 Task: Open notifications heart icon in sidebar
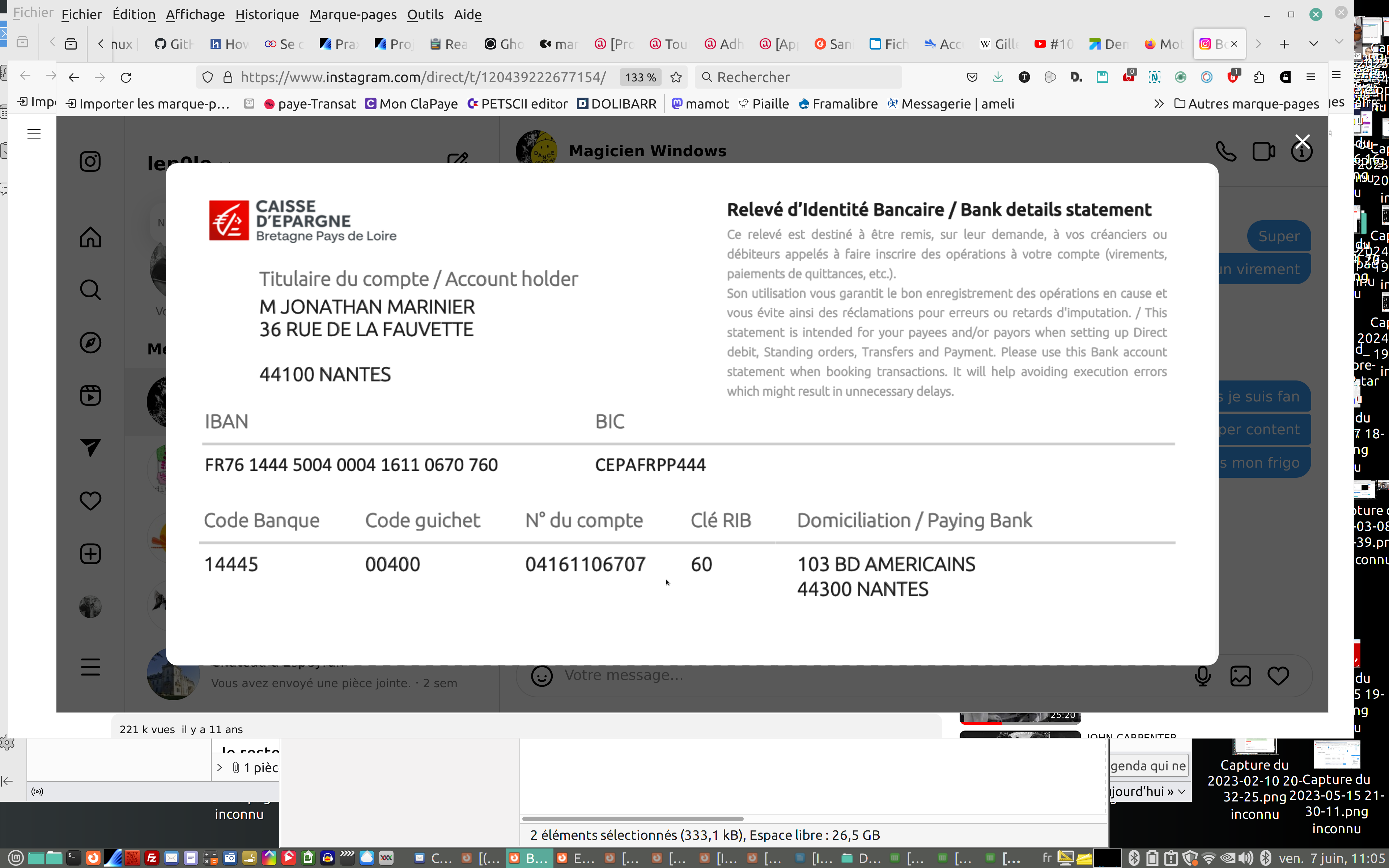(x=90, y=501)
